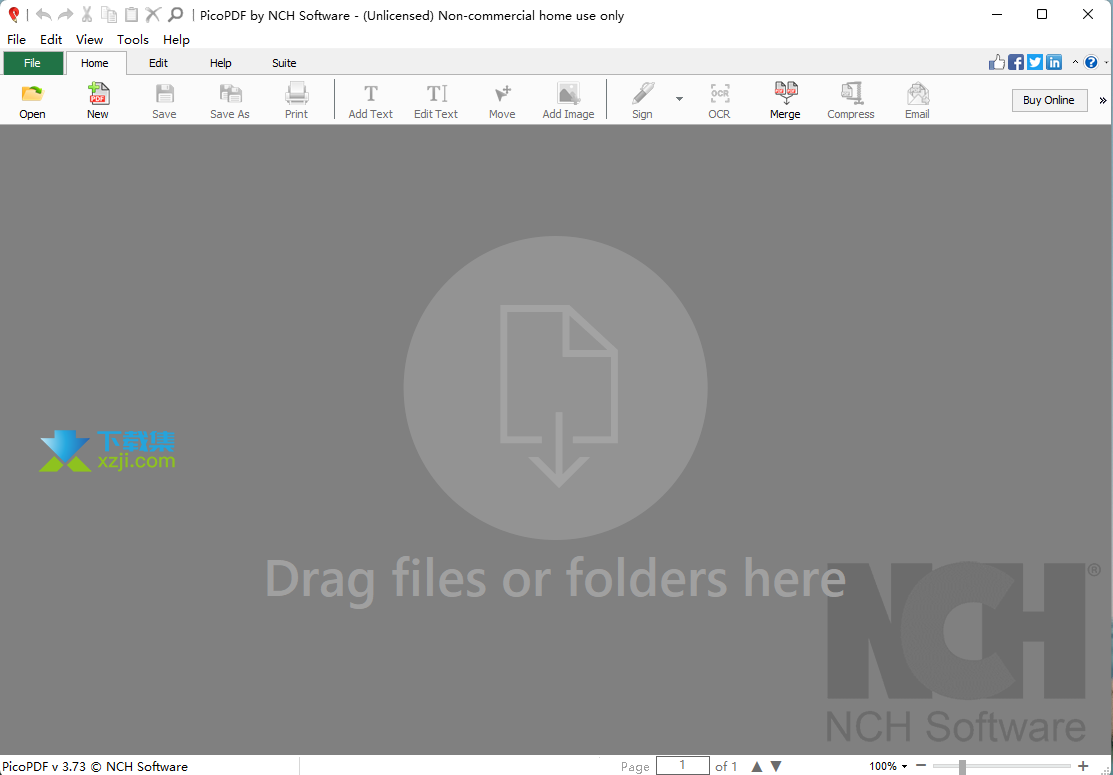Click the Save toolbar icon
The width and height of the screenshot is (1113, 775).
(x=164, y=100)
